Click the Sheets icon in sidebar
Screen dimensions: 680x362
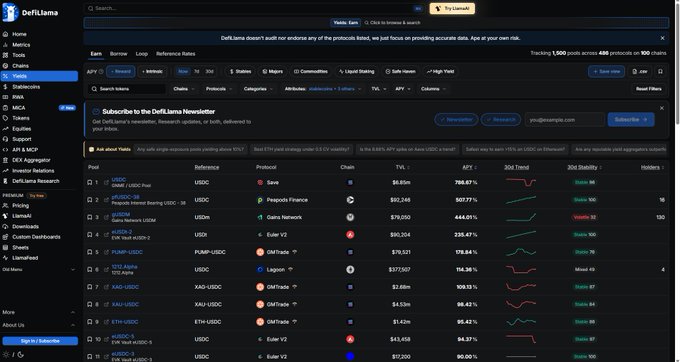tap(5, 248)
